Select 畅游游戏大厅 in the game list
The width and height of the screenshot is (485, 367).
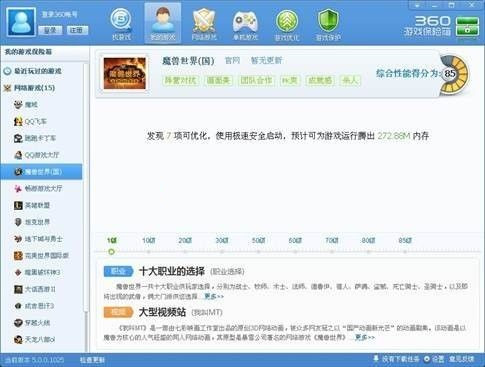pos(42,188)
